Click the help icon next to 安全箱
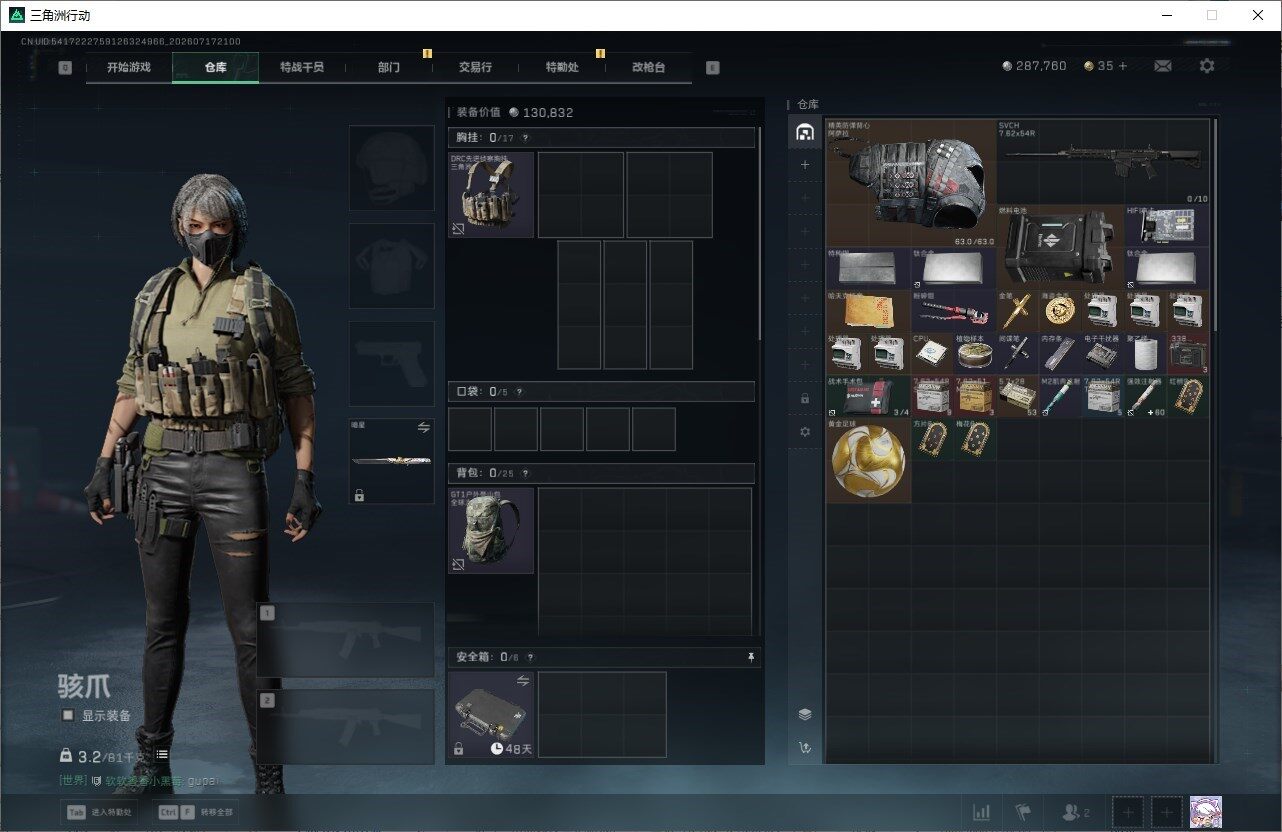 [x=531, y=657]
